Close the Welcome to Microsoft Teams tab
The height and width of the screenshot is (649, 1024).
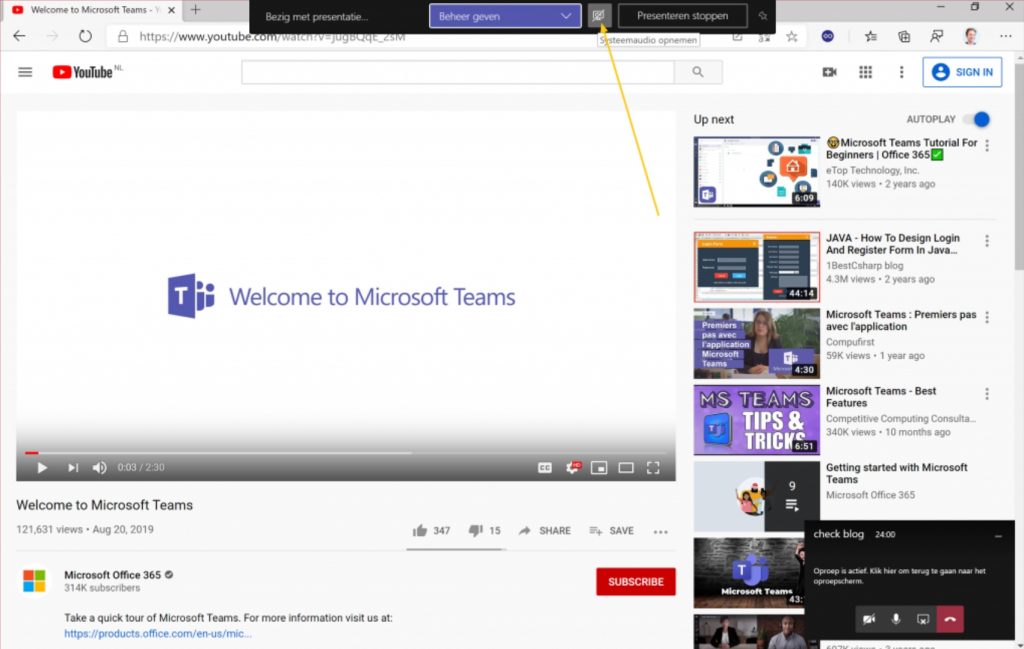pyautogui.click(x=171, y=10)
